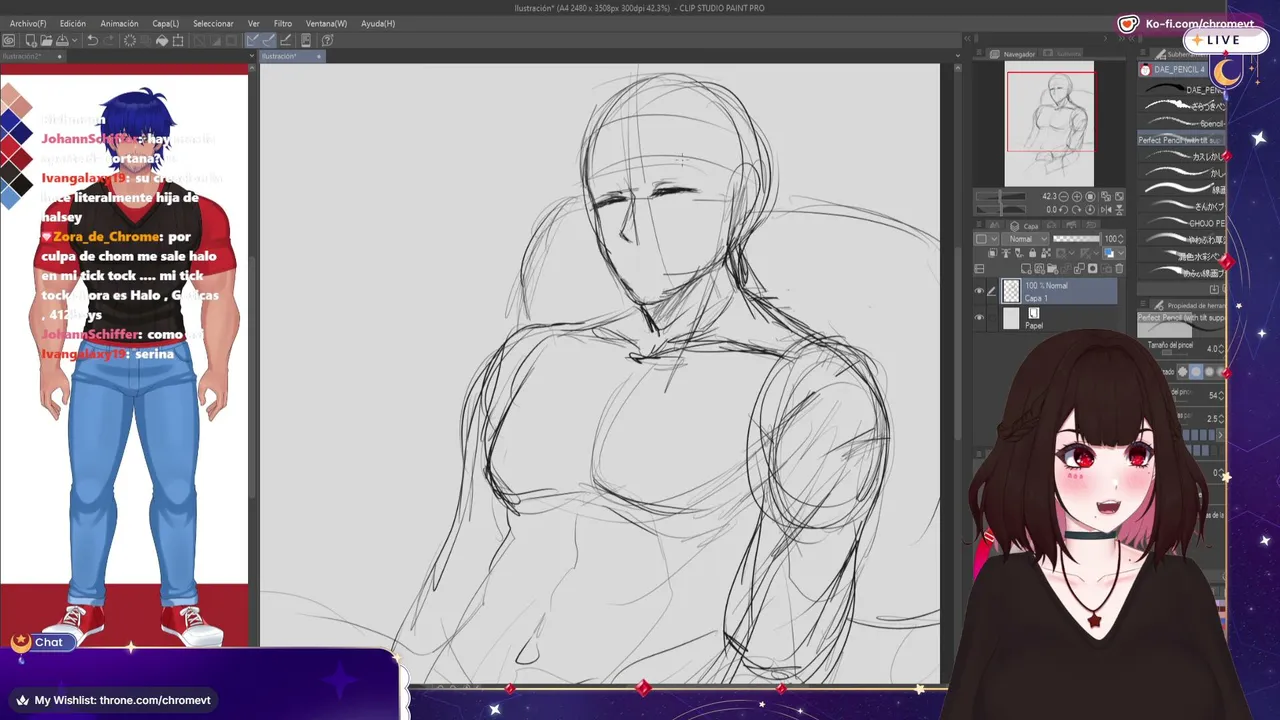Open the Normal blending mode dropdown

pos(1025,239)
